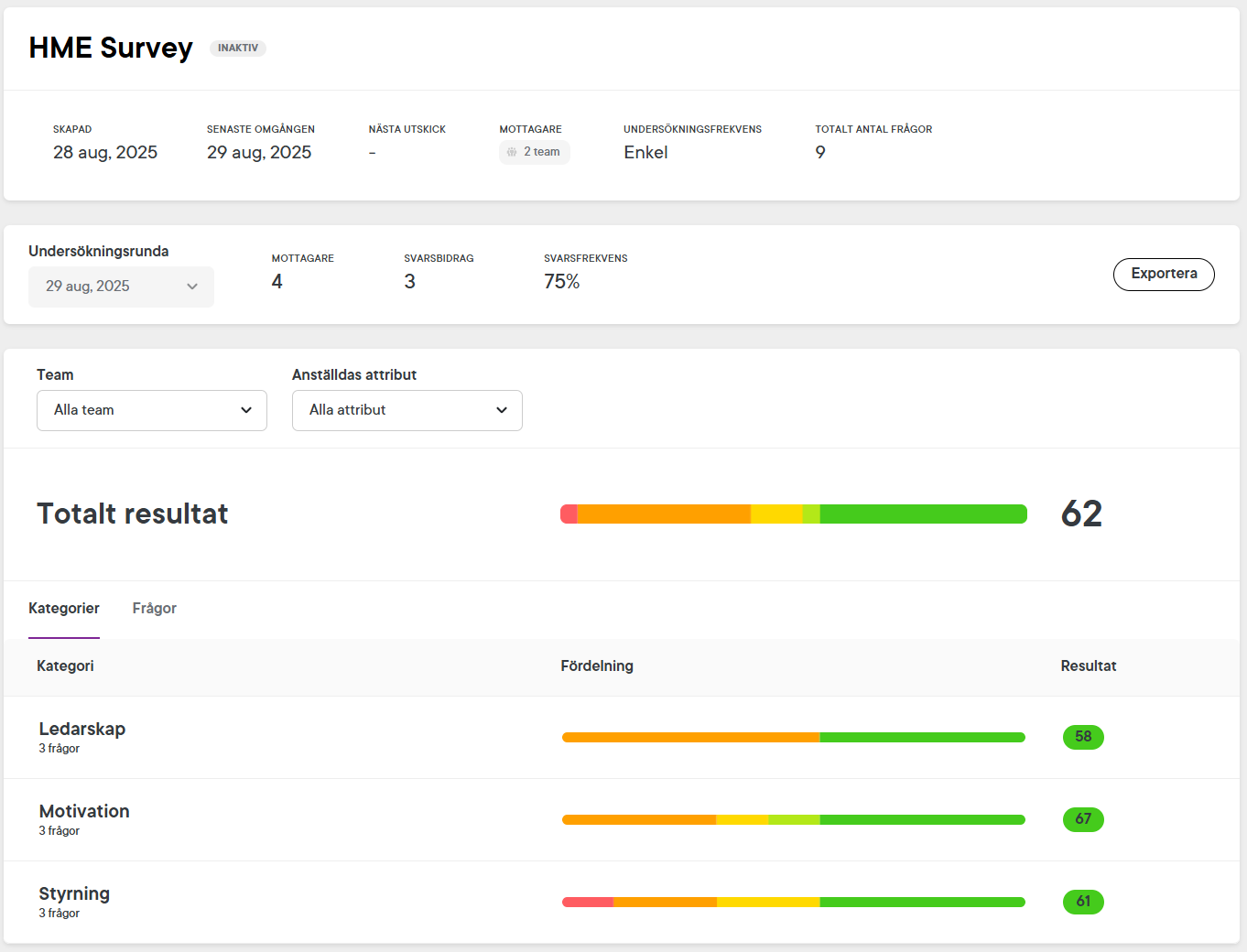
Task: Click the Exportera button
Action: pos(1163,274)
